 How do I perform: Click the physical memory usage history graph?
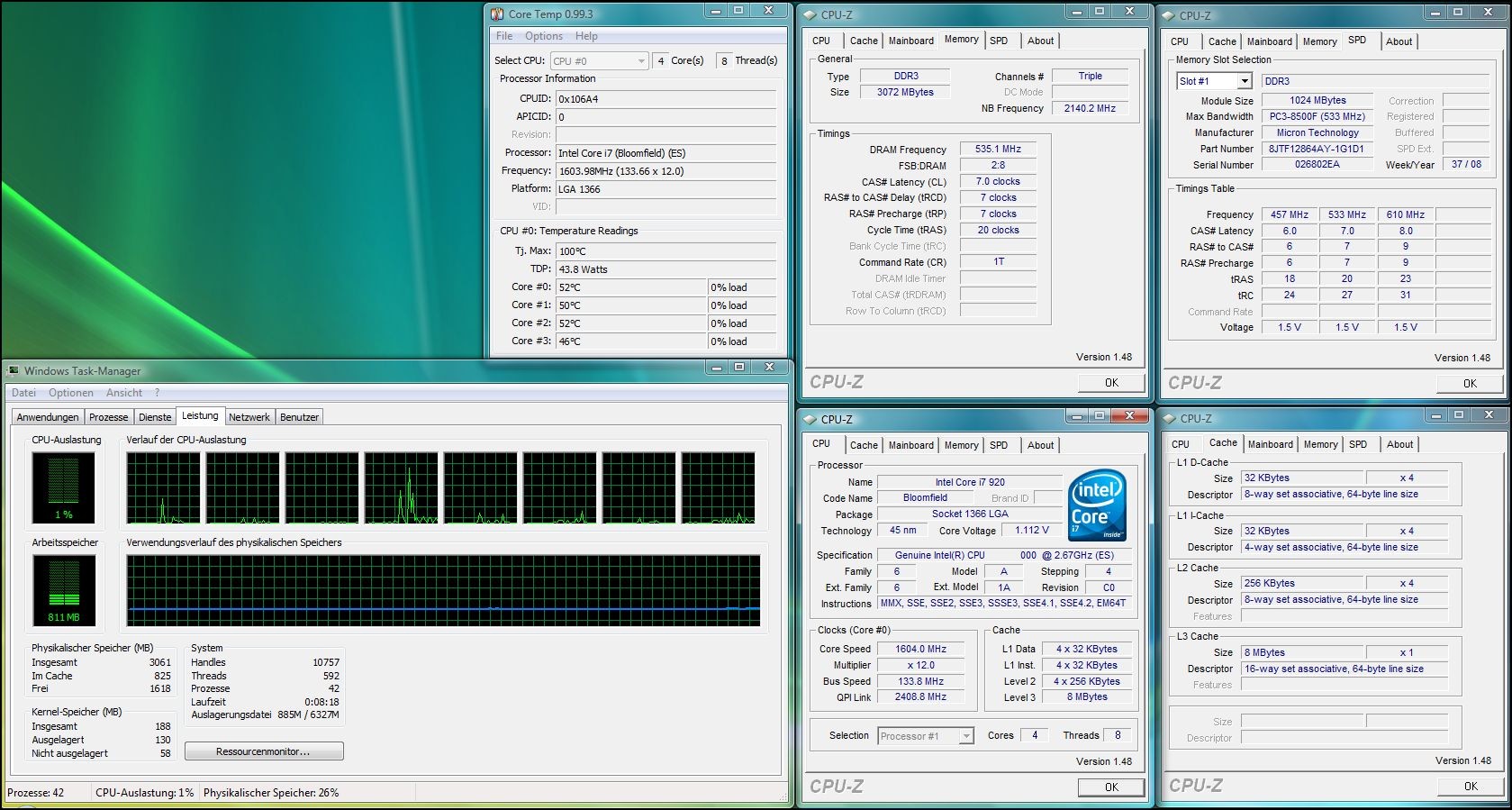tap(444, 590)
